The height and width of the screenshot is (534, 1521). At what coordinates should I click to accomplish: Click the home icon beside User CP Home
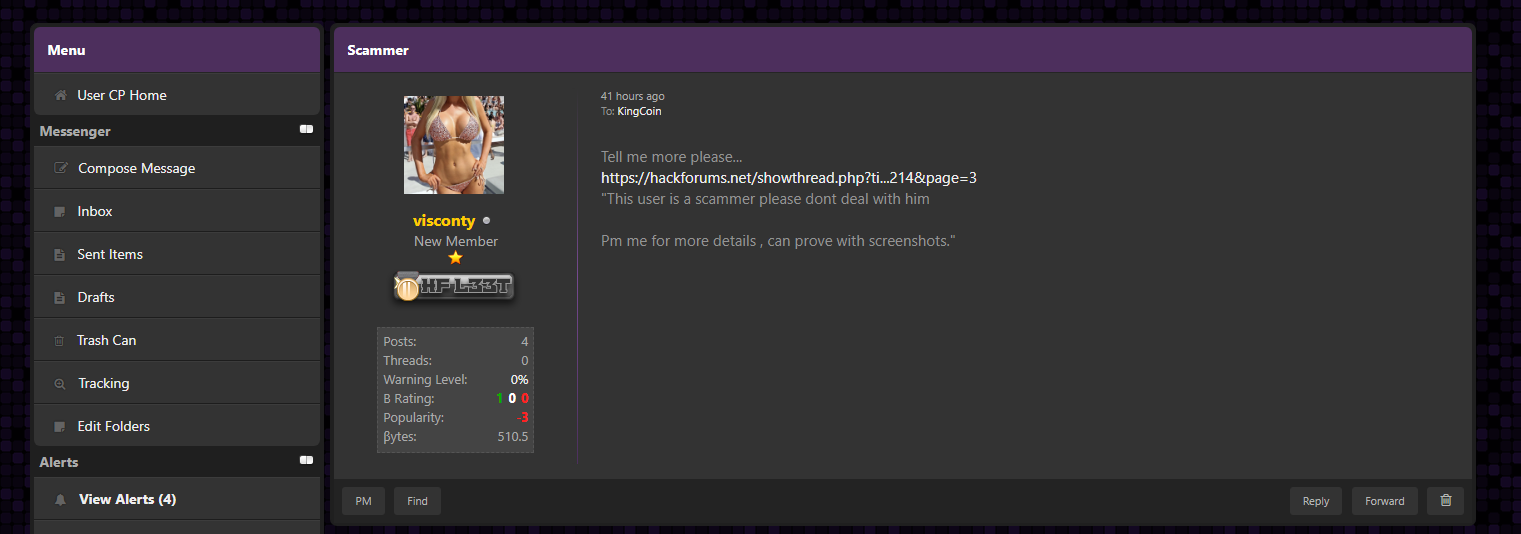61,96
